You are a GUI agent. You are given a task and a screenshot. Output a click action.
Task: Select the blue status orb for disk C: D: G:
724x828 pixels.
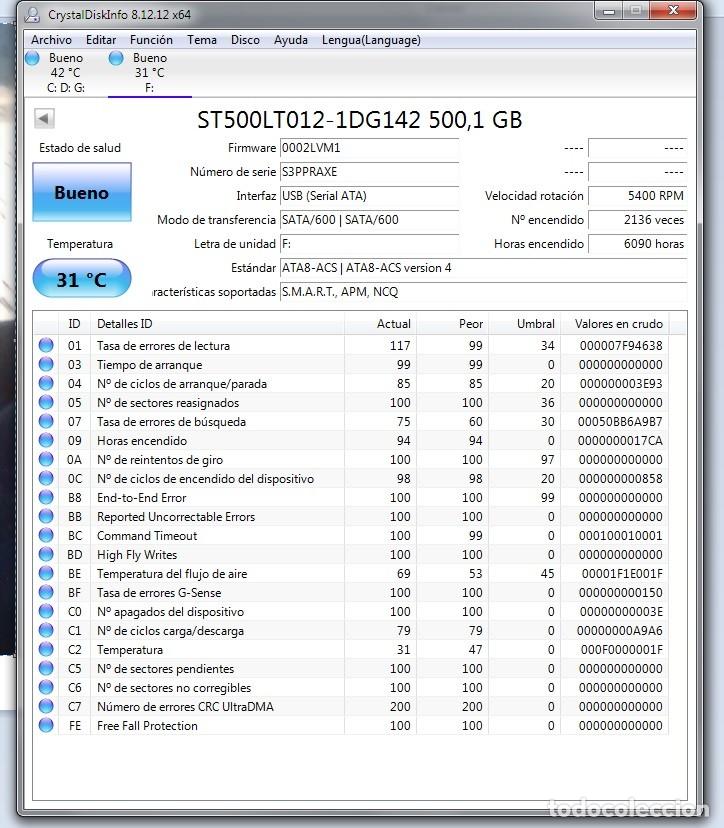point(32,58)
